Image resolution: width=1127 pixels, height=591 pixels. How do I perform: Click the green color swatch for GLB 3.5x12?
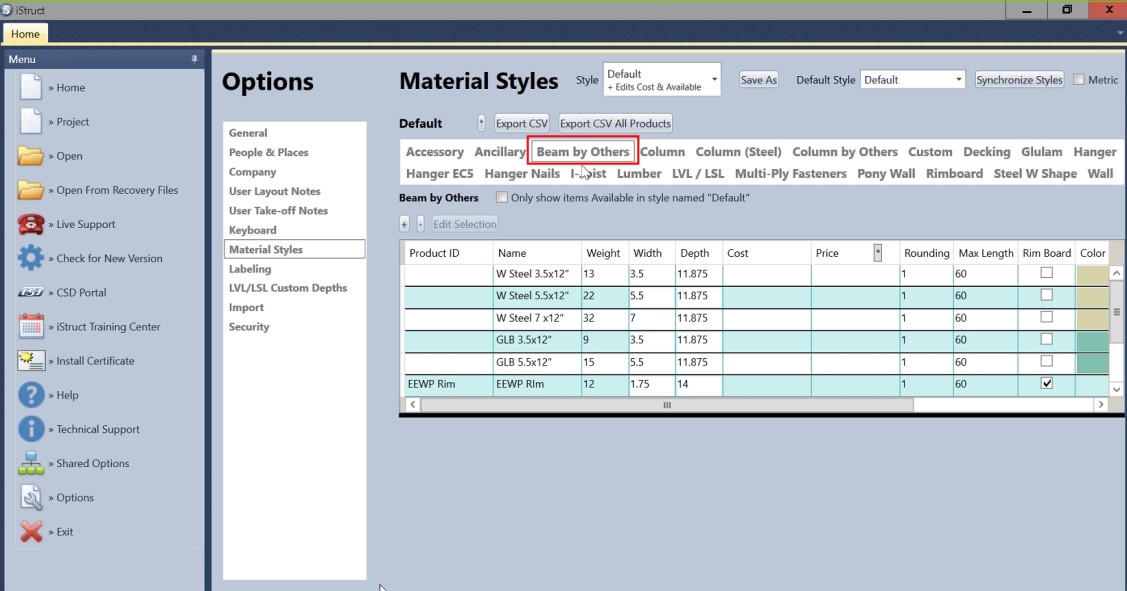(x=1093, y=340)
